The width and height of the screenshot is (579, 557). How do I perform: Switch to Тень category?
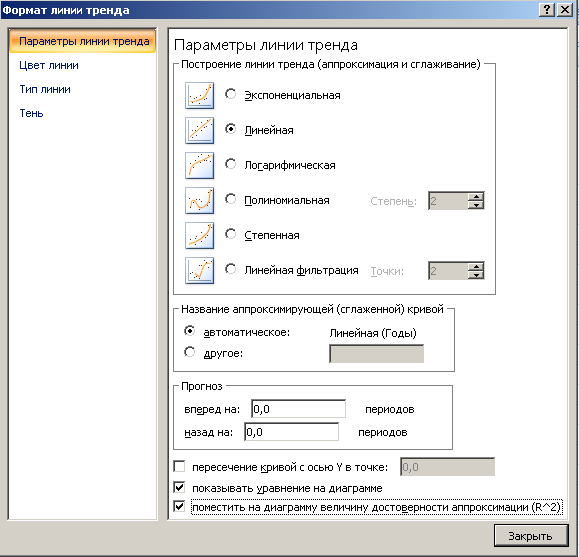pos(31,113)
